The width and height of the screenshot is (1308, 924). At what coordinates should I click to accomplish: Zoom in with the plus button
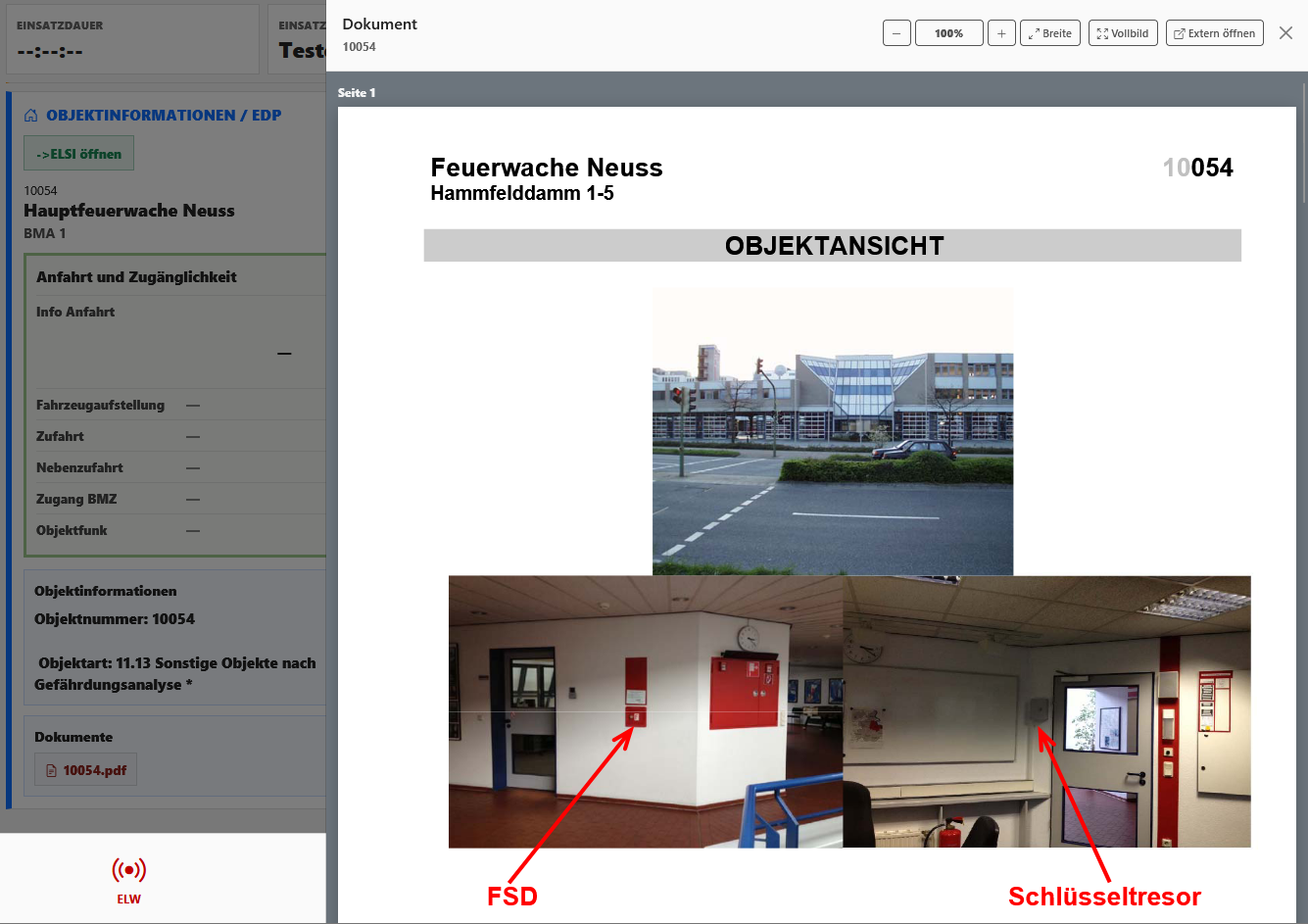coord(1000,33)
